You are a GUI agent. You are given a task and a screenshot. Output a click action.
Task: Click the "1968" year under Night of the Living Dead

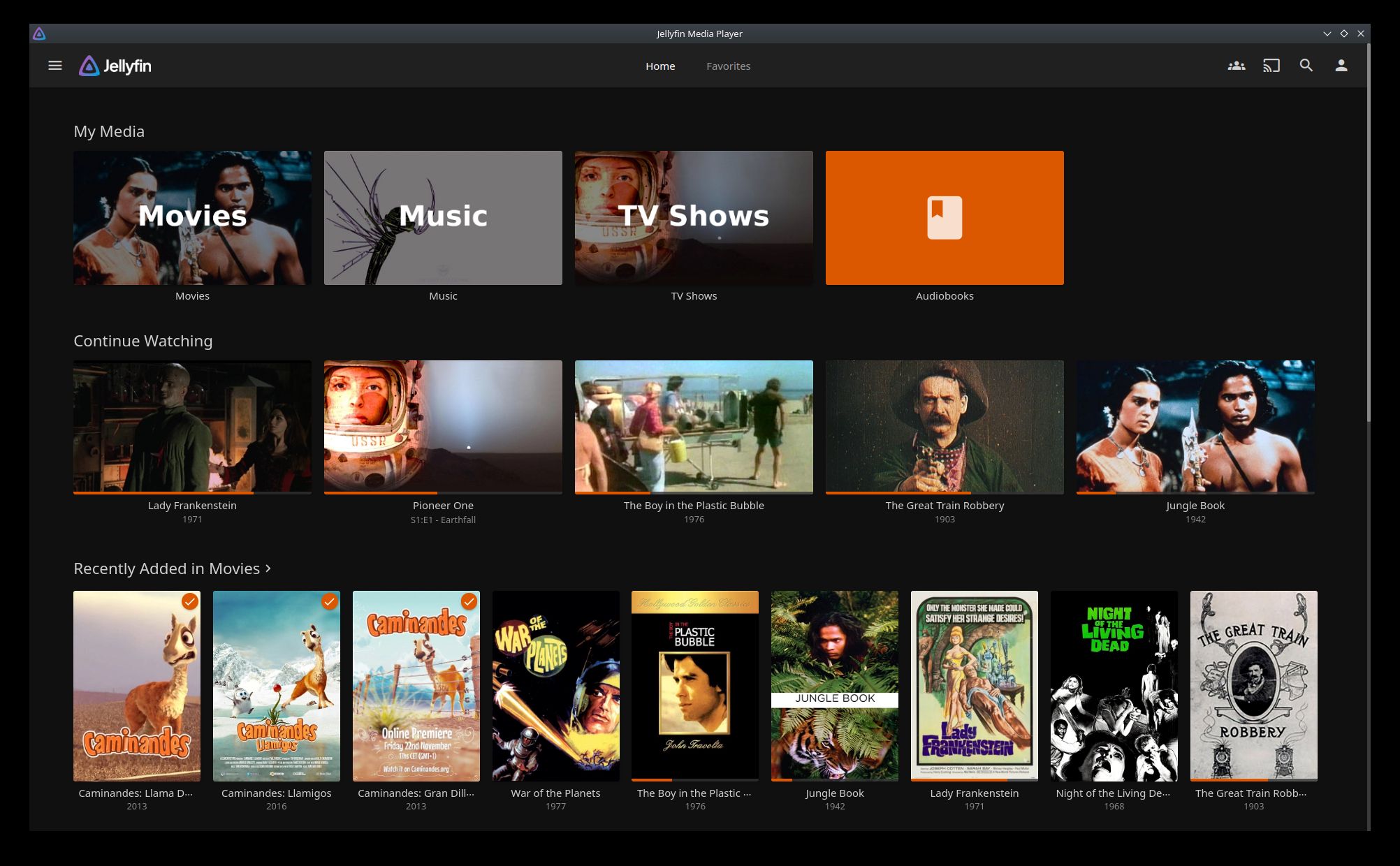coord(1114,807)
